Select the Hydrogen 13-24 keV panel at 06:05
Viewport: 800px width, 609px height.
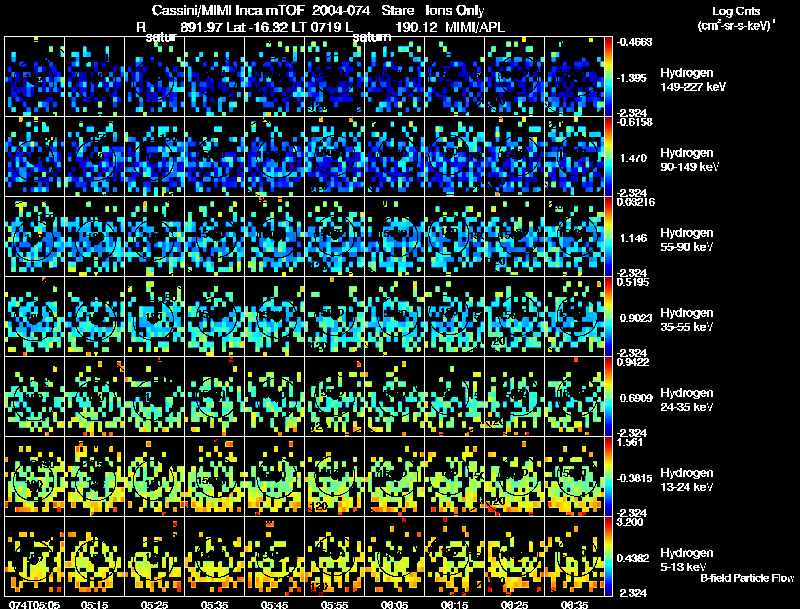(394, 476)
